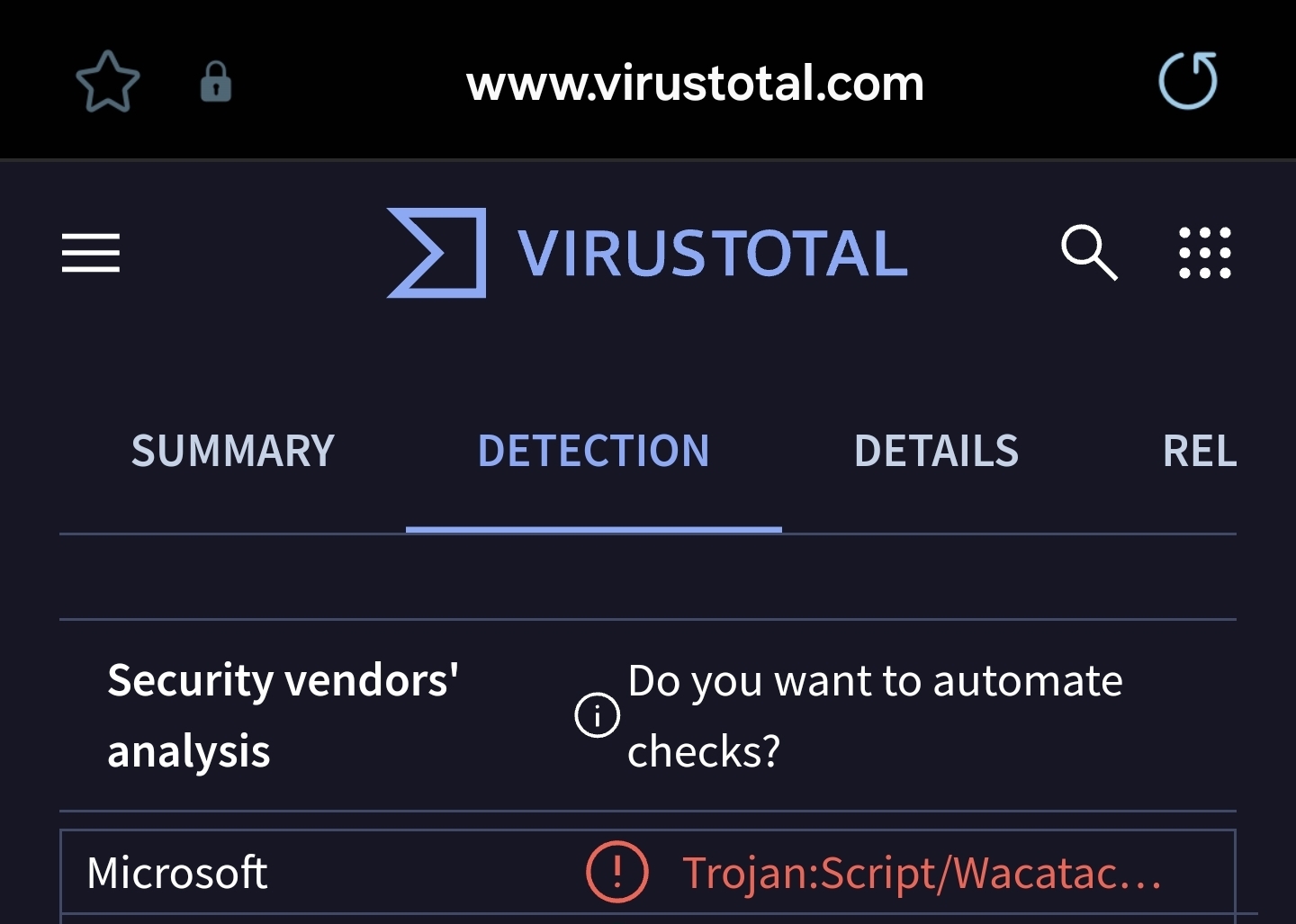Click the 'Security vendors' analysis' heading
Image resolution: width=1296 pixels, height=924 pixels.
point(283,715)
